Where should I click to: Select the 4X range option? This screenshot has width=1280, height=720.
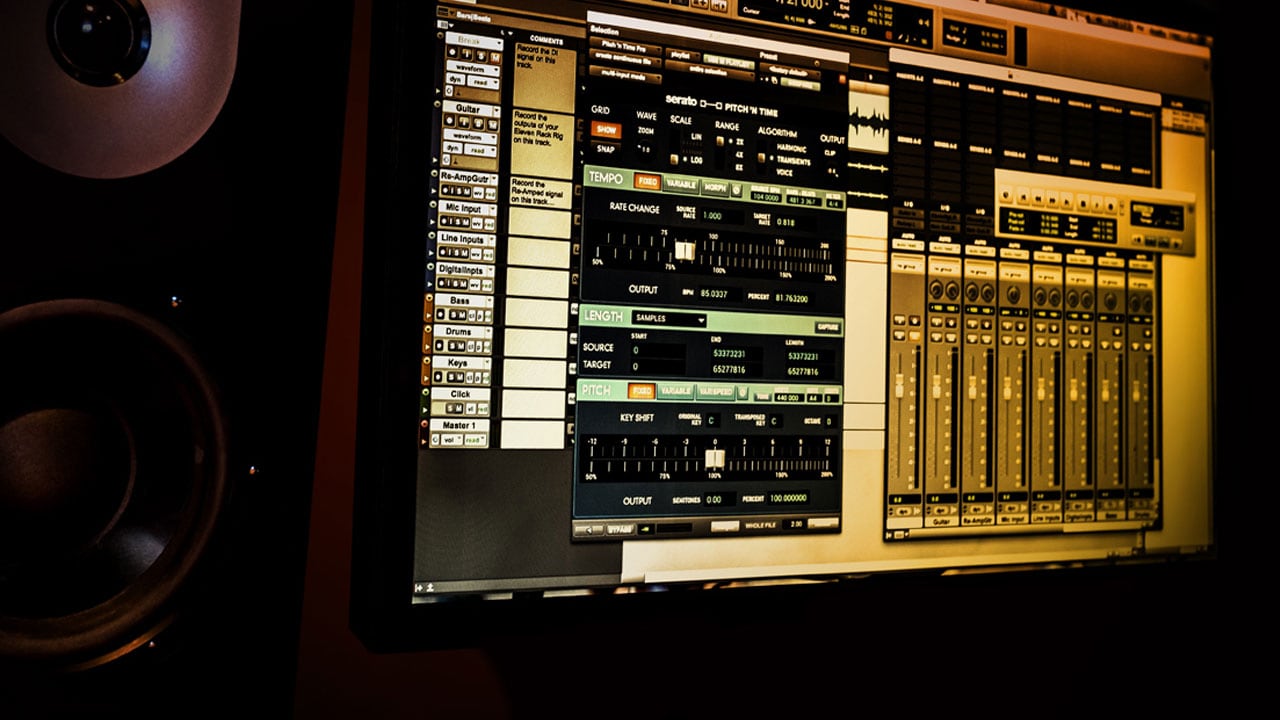point(739,154)
